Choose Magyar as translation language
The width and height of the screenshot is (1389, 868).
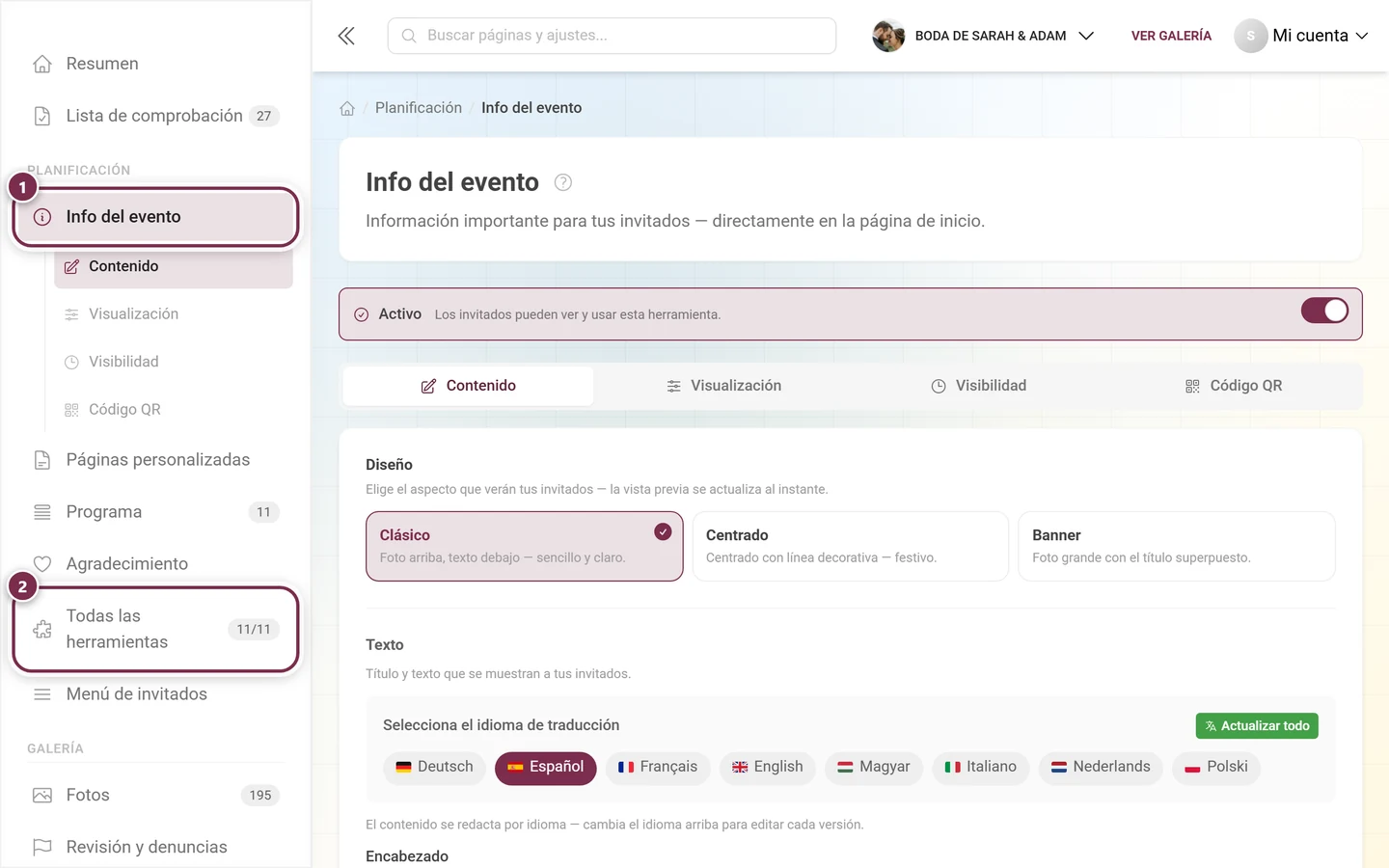pos(874,768)
